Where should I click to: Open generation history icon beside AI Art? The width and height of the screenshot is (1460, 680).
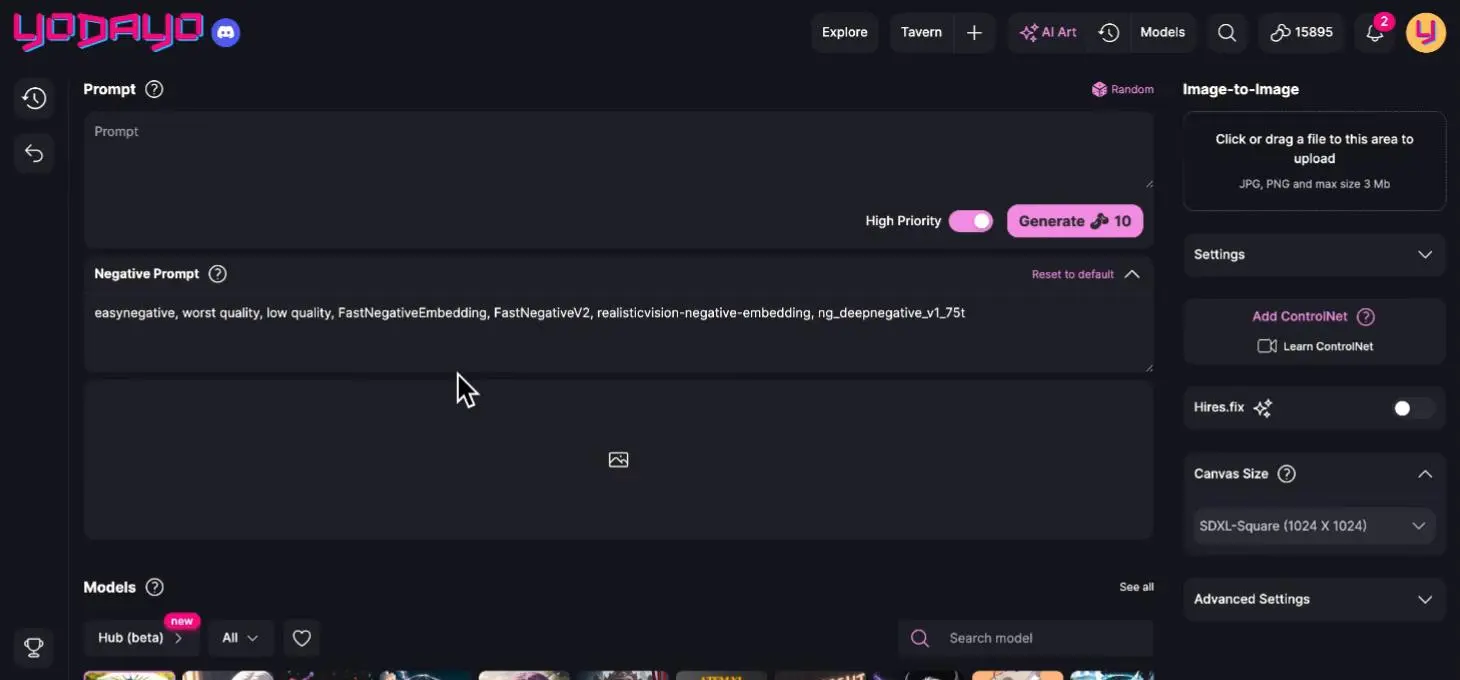1108,33
